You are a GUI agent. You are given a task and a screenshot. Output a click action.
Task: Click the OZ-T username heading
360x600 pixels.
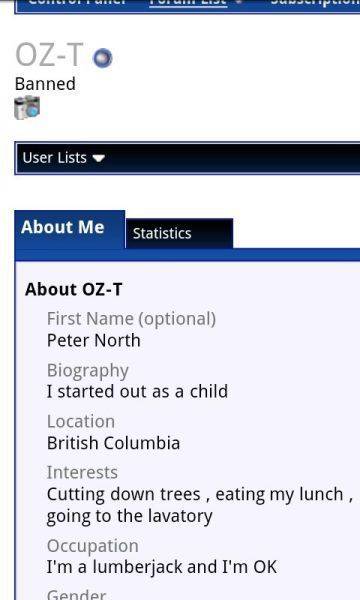(x=49, y=55)
